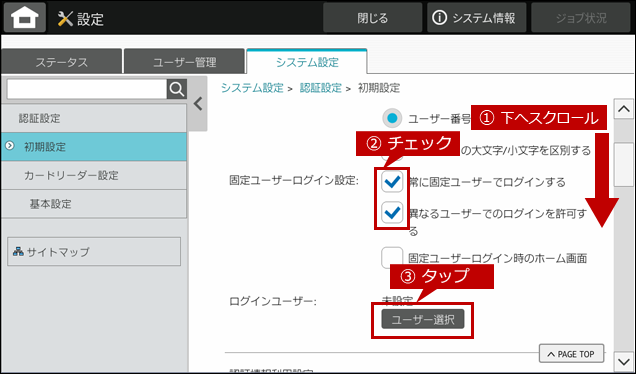Image resolution: width=636 pixels, height=374 pixels.
Task: Click 認証設定 breadcrumb link
Action: coord(320,88)
